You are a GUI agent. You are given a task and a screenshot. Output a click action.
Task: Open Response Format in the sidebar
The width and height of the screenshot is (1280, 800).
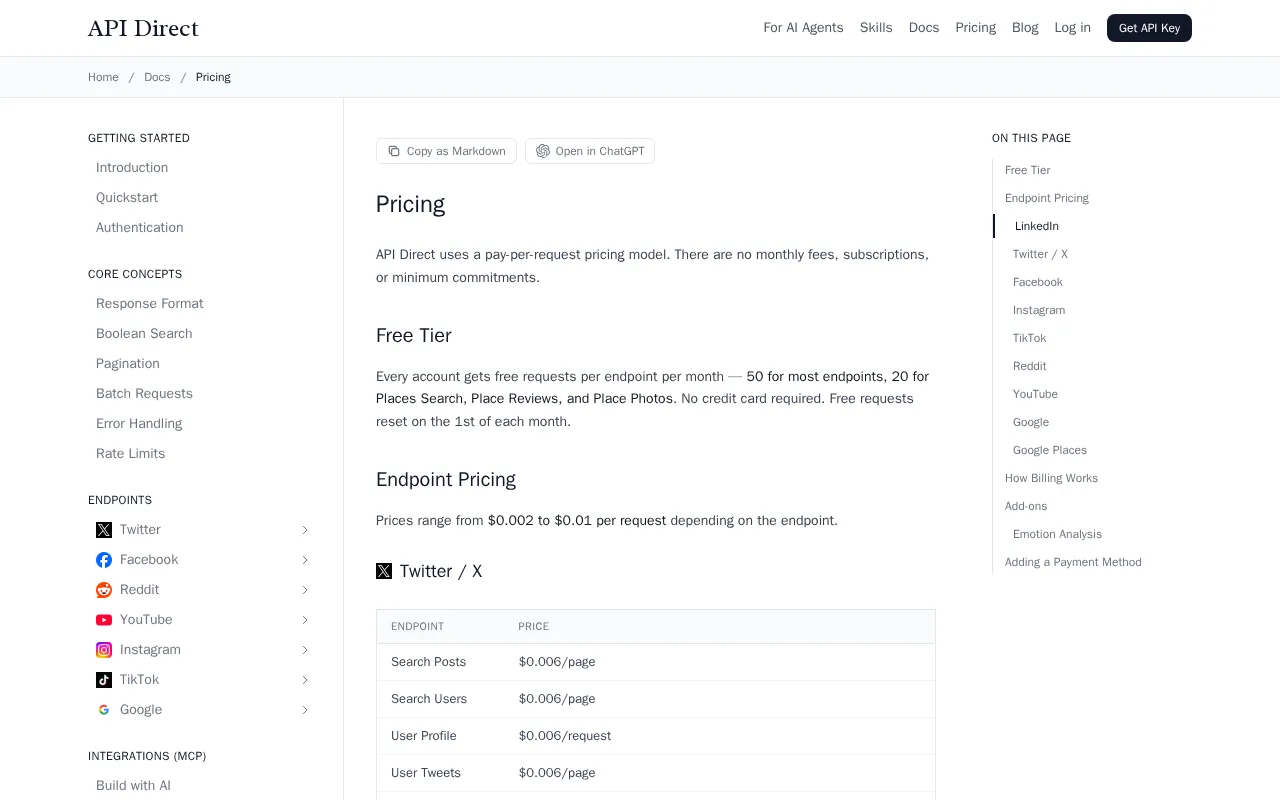pyautogui.click(x=150, y=304)
